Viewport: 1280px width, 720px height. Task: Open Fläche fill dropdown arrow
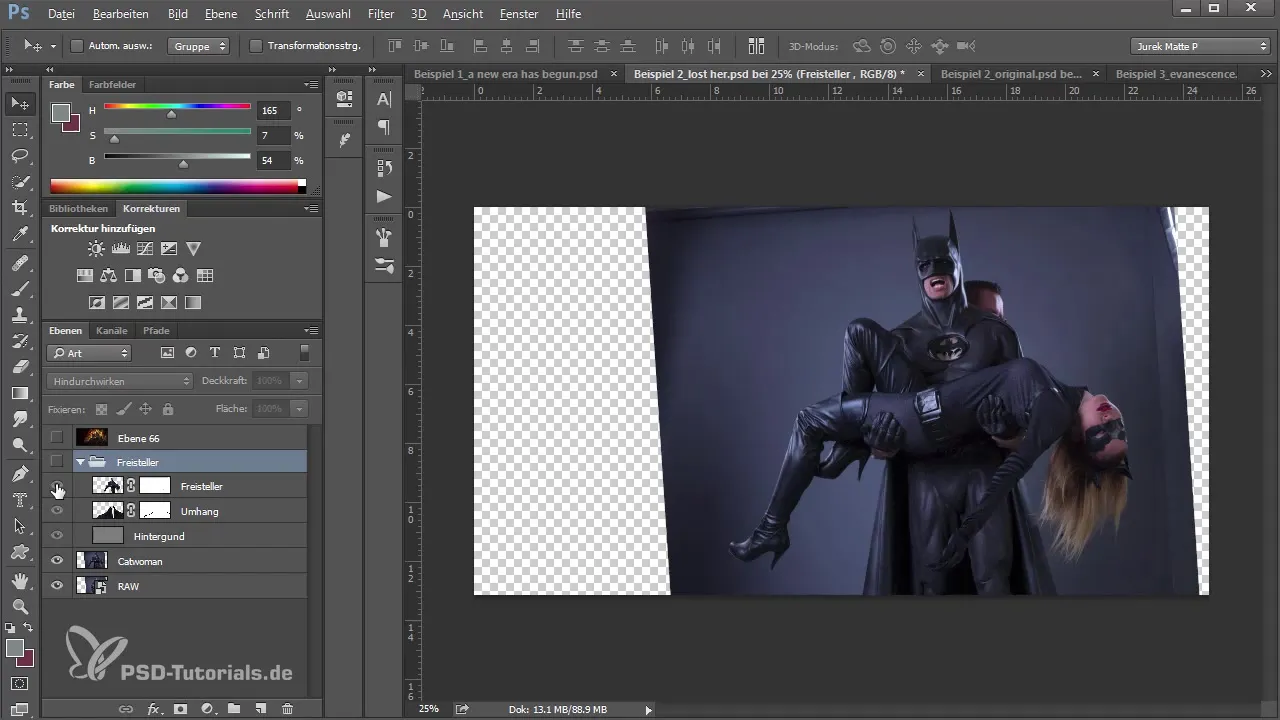tap(299, 408)
